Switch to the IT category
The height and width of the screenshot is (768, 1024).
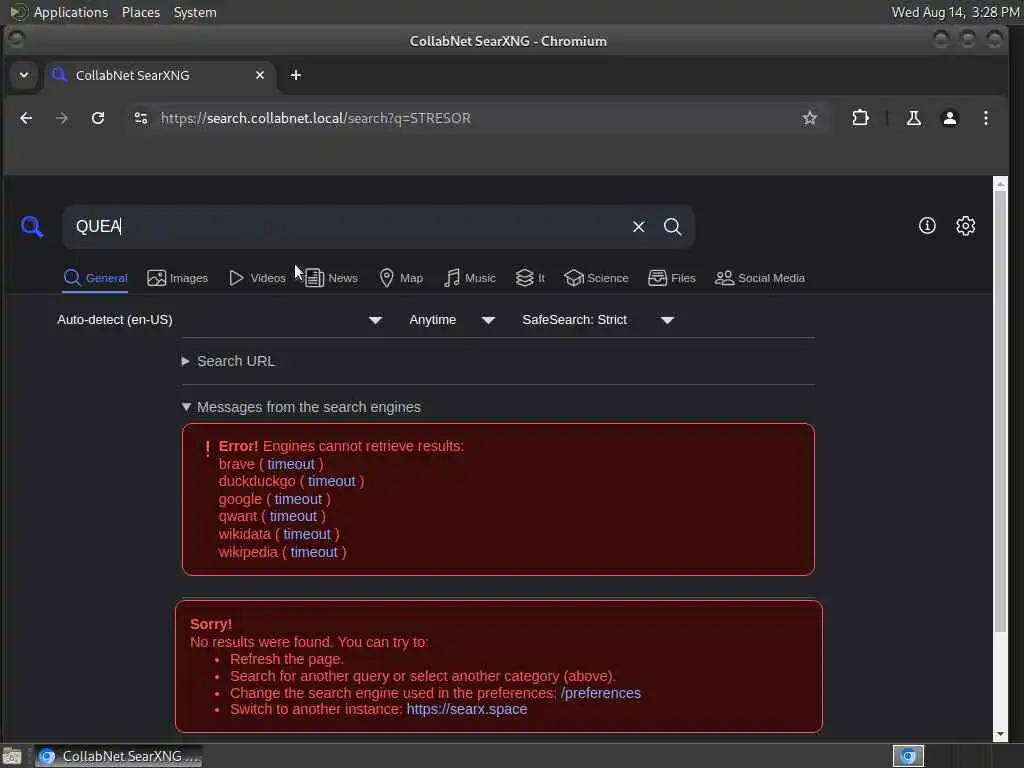[x=530, y=278]
